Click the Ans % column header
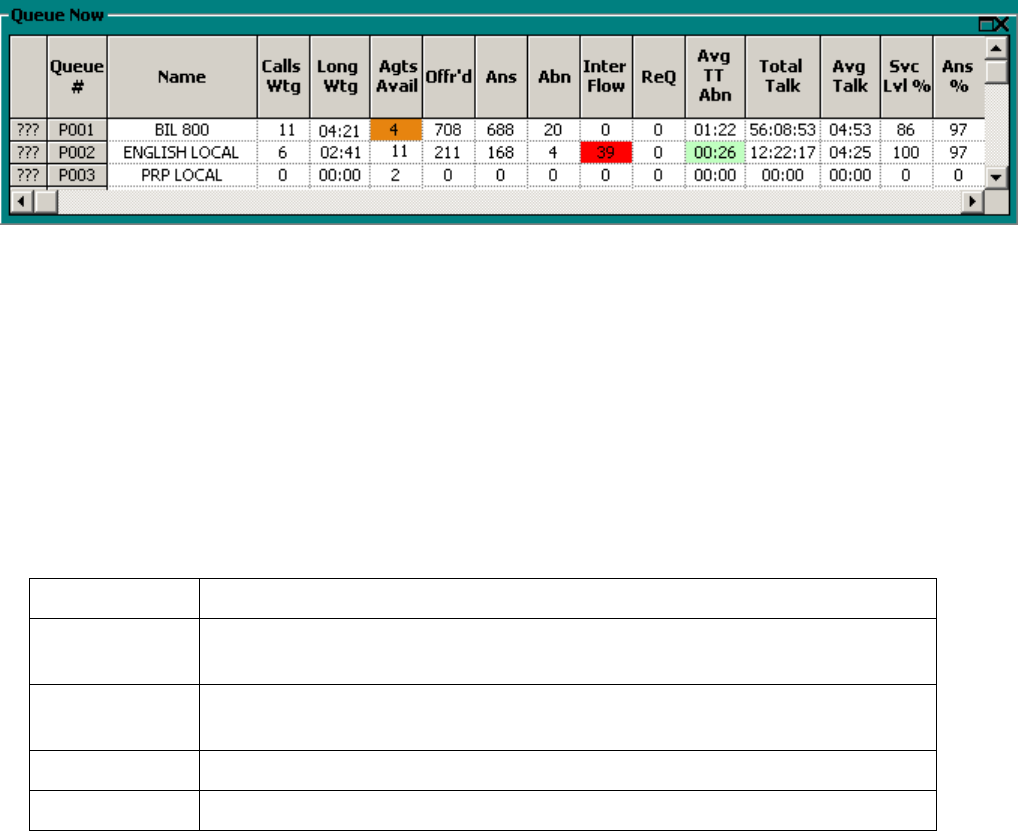The height and width of the screenshot is (831, 1018). 959,77
